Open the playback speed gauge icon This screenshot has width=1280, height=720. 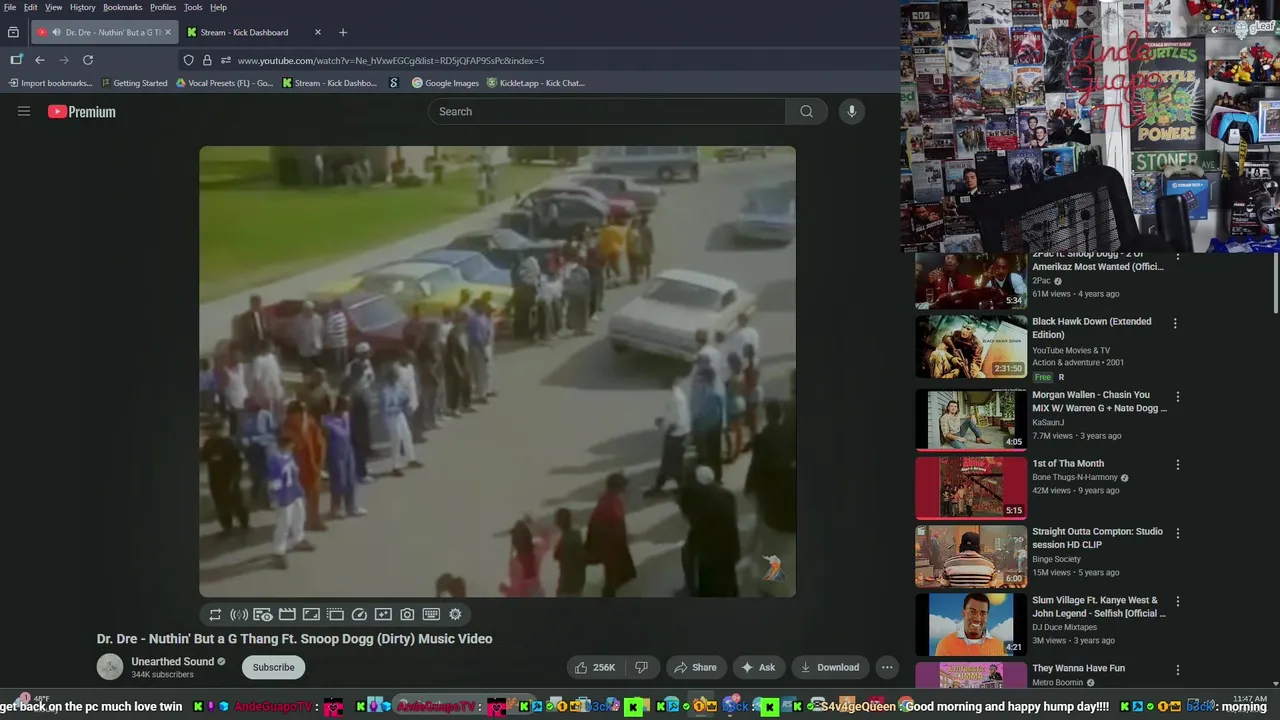coord(359,614)
